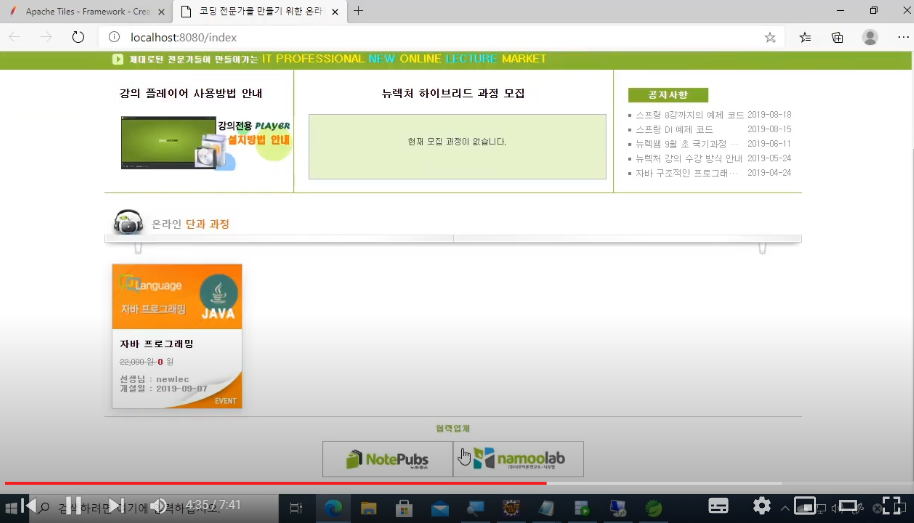Open notice 뉴렉쌤 9월 초 국기과정

686,144
